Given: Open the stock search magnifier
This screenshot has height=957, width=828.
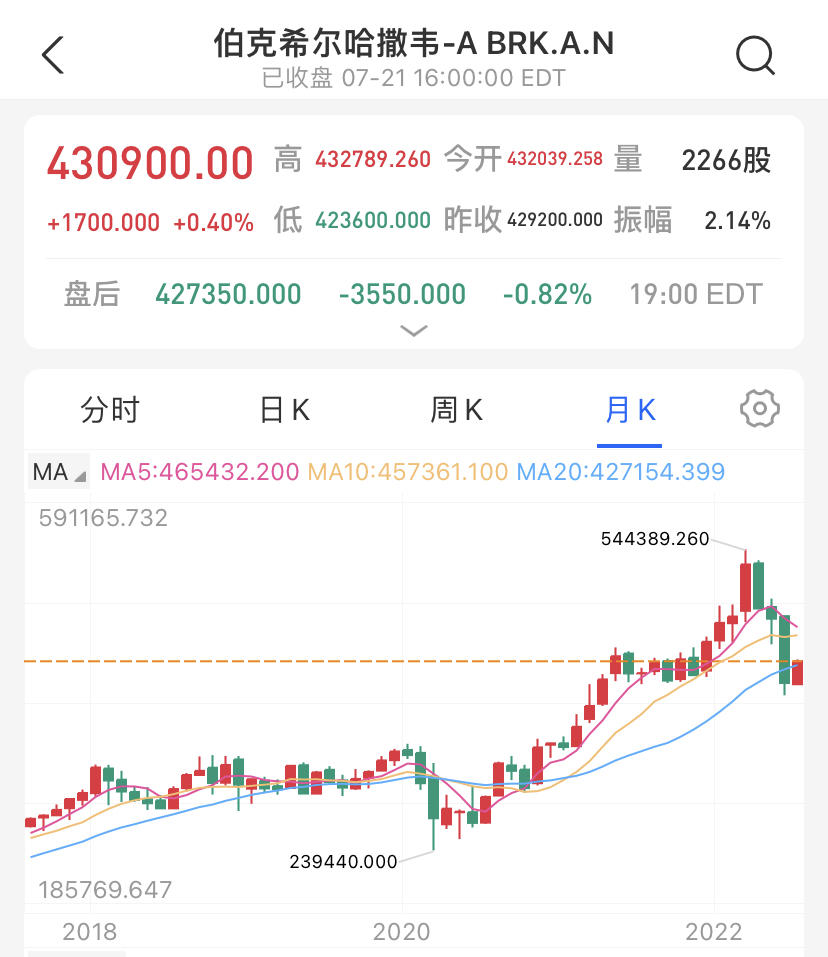Looking at the screenshot, I should point(756,56).
